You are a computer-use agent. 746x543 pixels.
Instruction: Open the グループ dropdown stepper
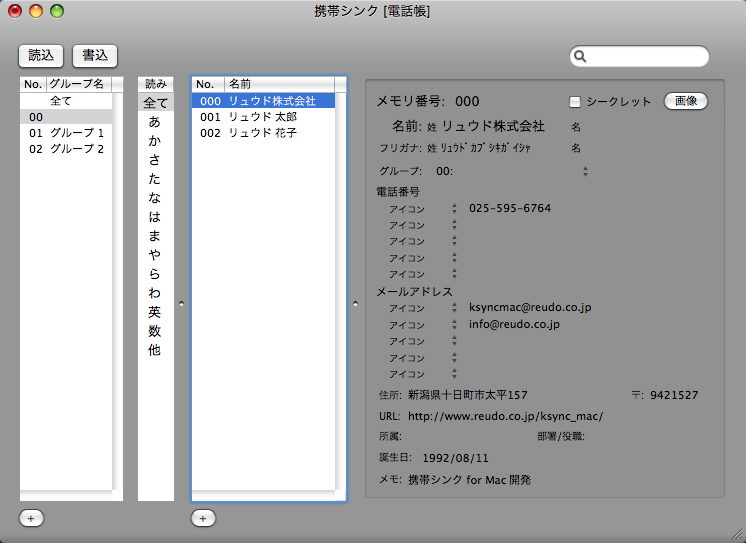[585, 171]
